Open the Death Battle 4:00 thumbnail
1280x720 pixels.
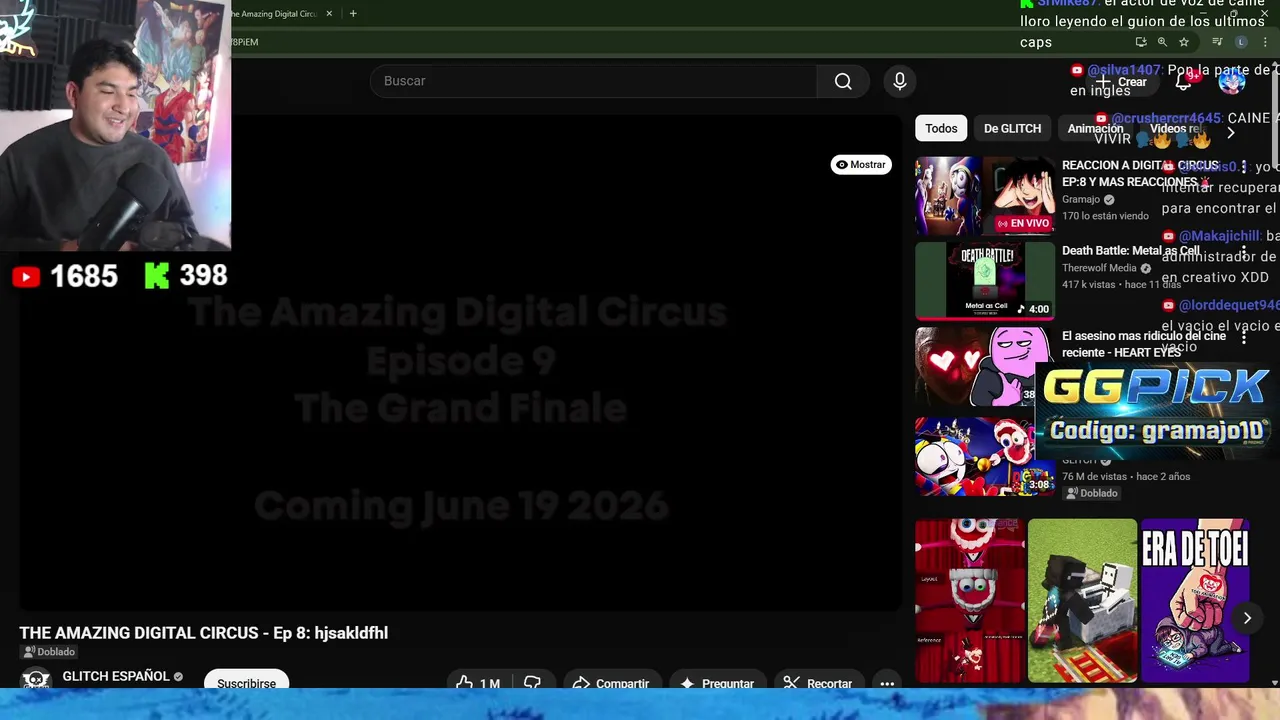(985, 280)
